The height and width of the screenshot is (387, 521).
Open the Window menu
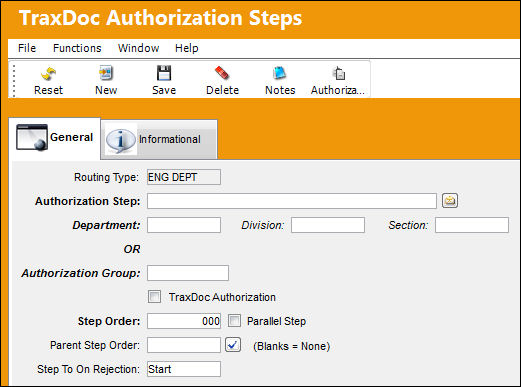(x=138, y=48)
